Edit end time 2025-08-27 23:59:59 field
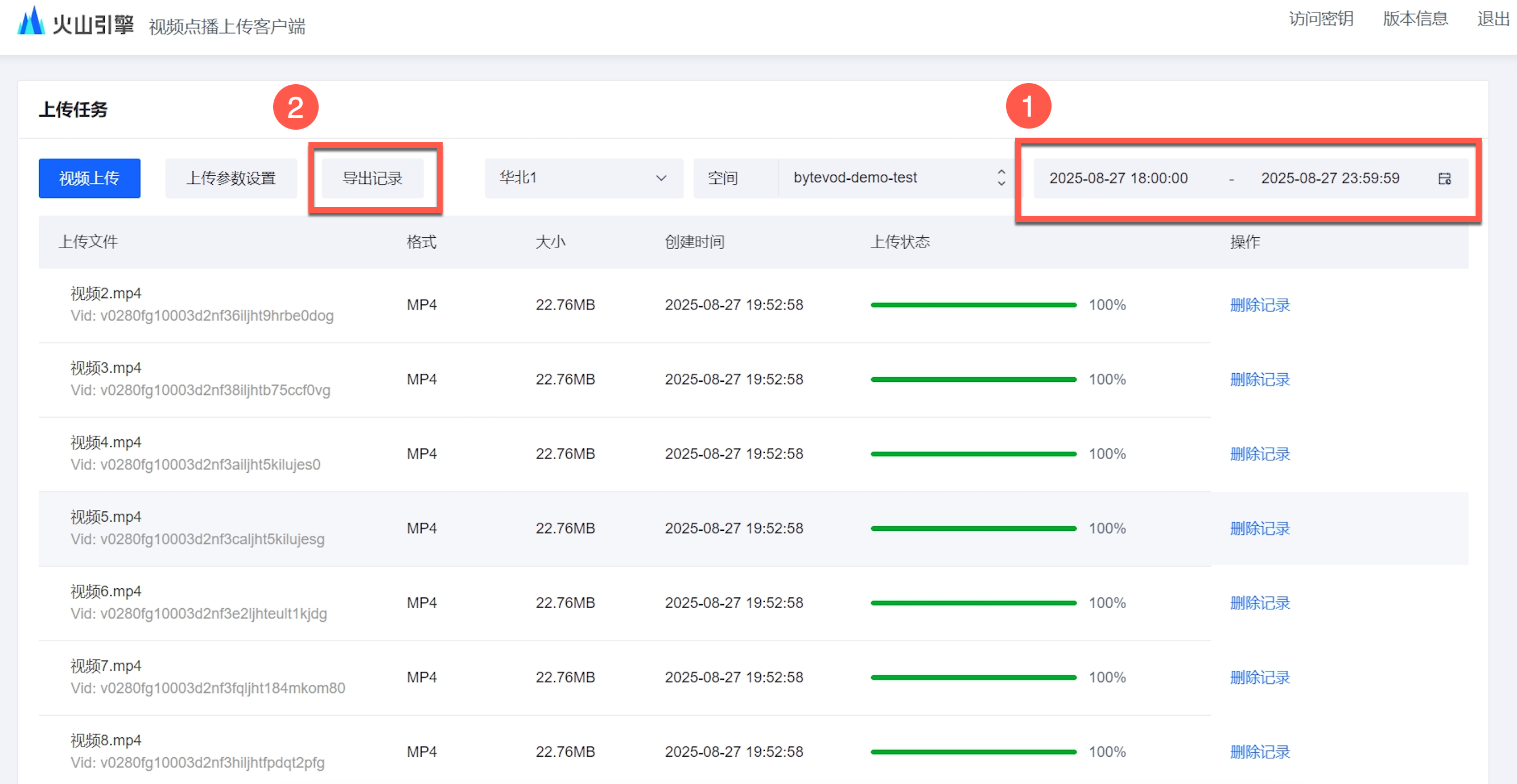The width and height of the screenshot is (1517, 784). tap(1330, 178)
